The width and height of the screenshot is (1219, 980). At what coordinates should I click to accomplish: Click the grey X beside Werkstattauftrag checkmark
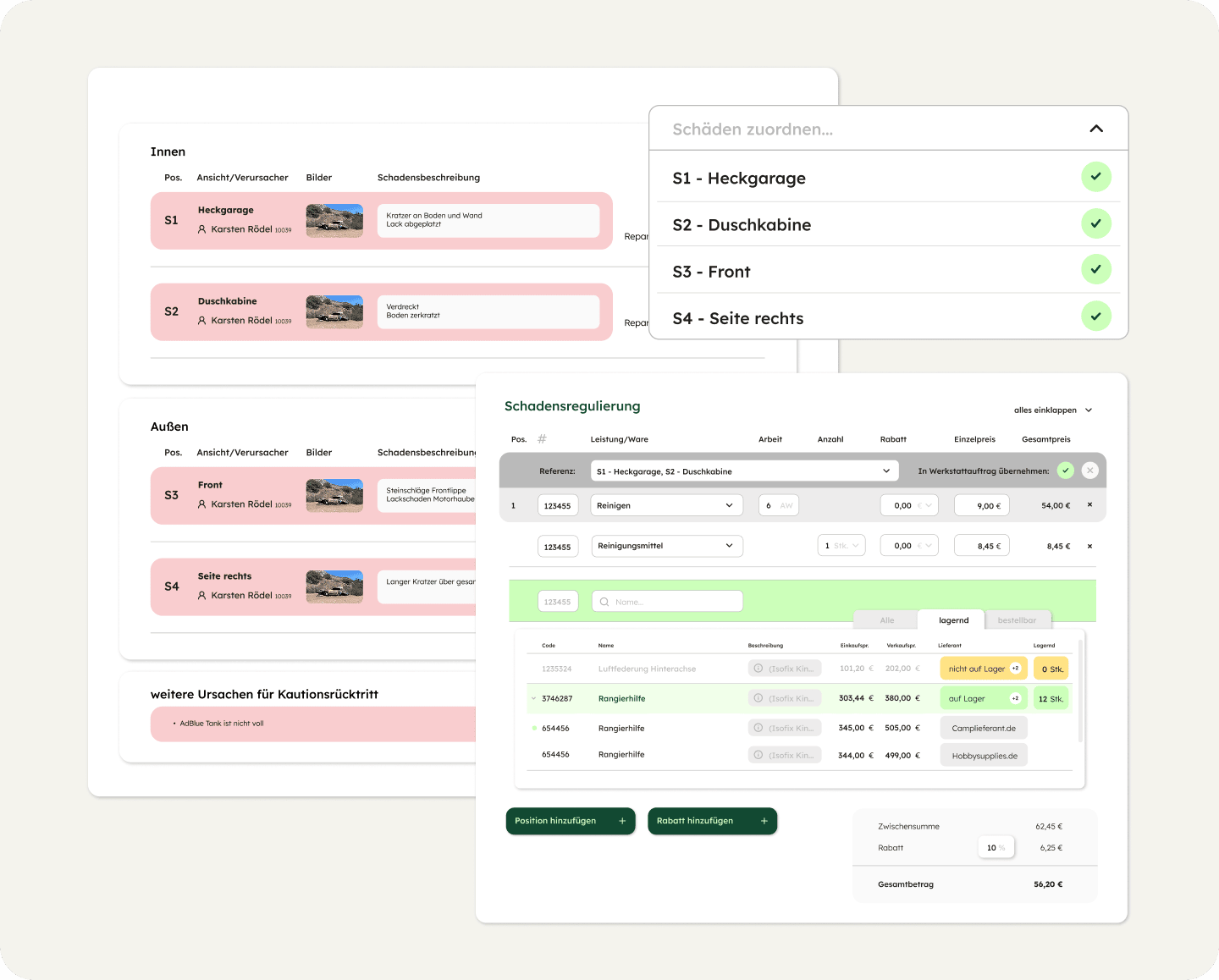(x=1089, y=471)
